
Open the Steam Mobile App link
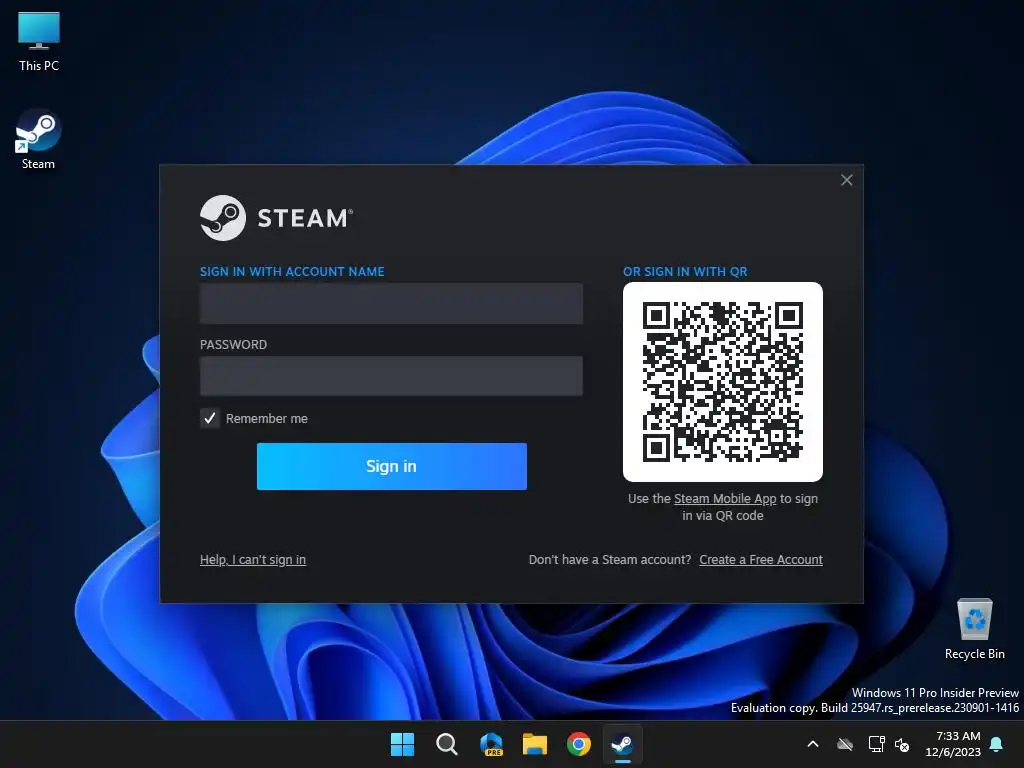click(725, 499)
